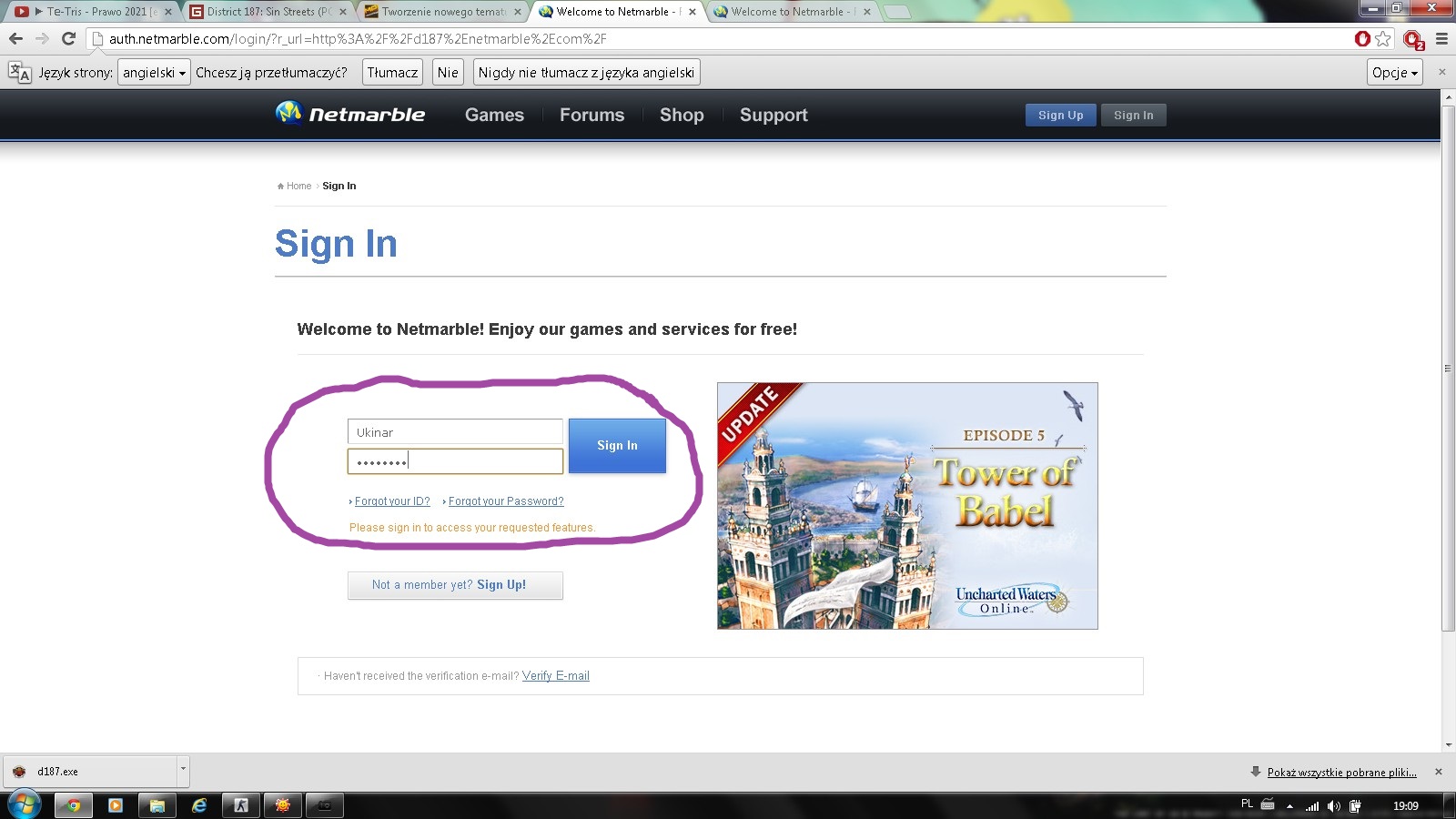Switch to the Tworzenie nowego tematu tab
This screenshot has height=819, width=1456.
(442, 12)
